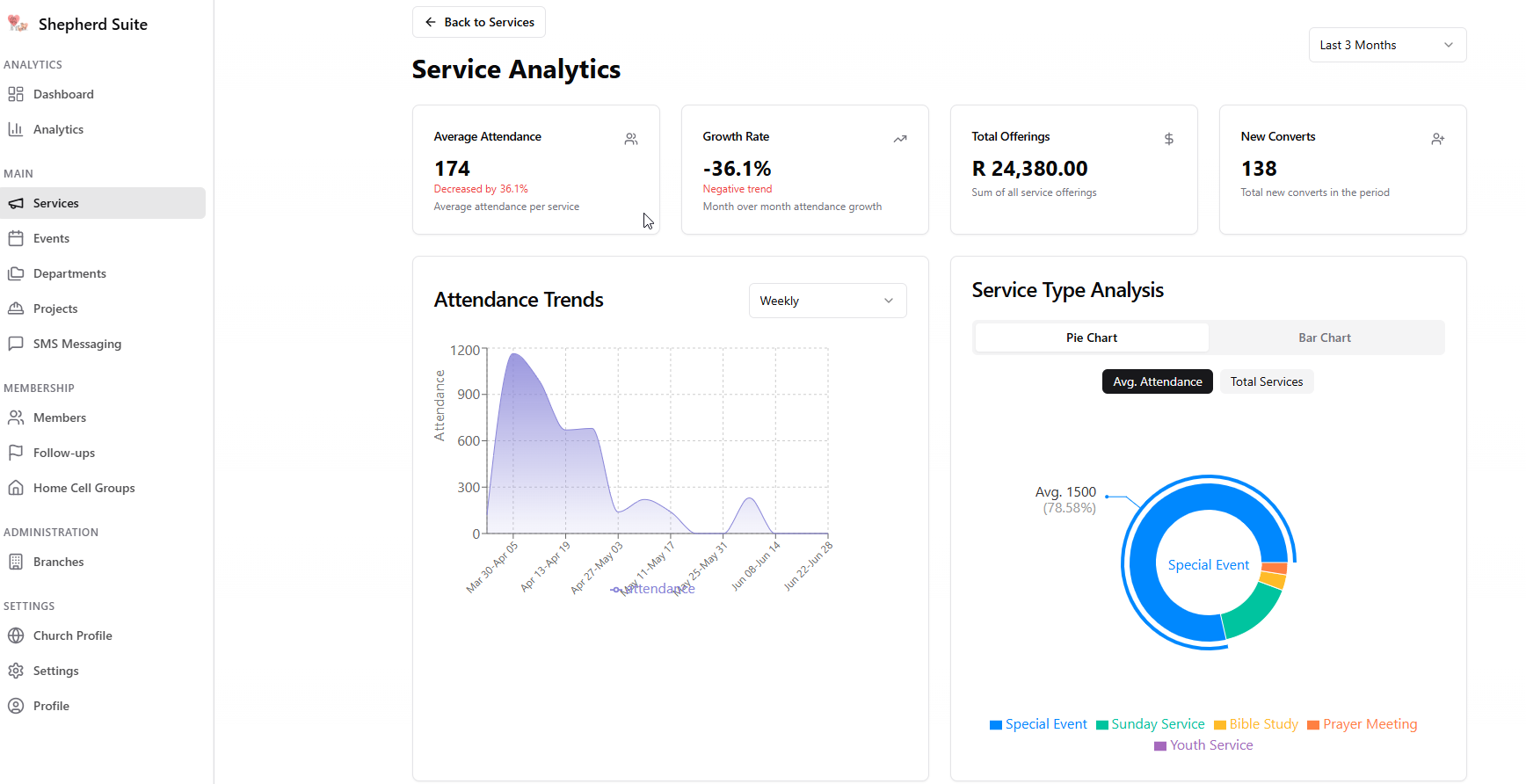Click the chevron on the Weekly selector
The height and width of the screenshot is (784, 1526).
[x=889, y=301]
